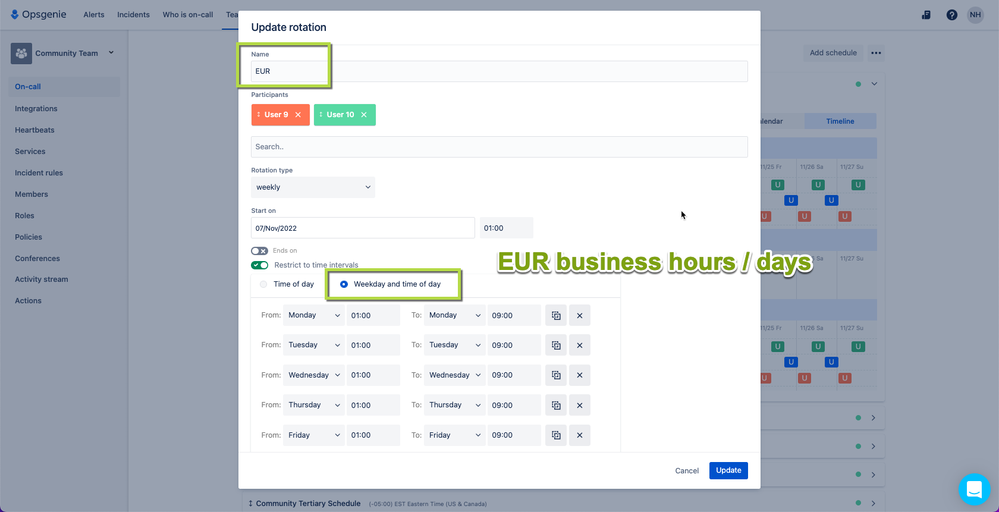This screenshot has width=999, height=512.
Task: Open the Rotation type weekly dropdown
Action: point(313,187)
